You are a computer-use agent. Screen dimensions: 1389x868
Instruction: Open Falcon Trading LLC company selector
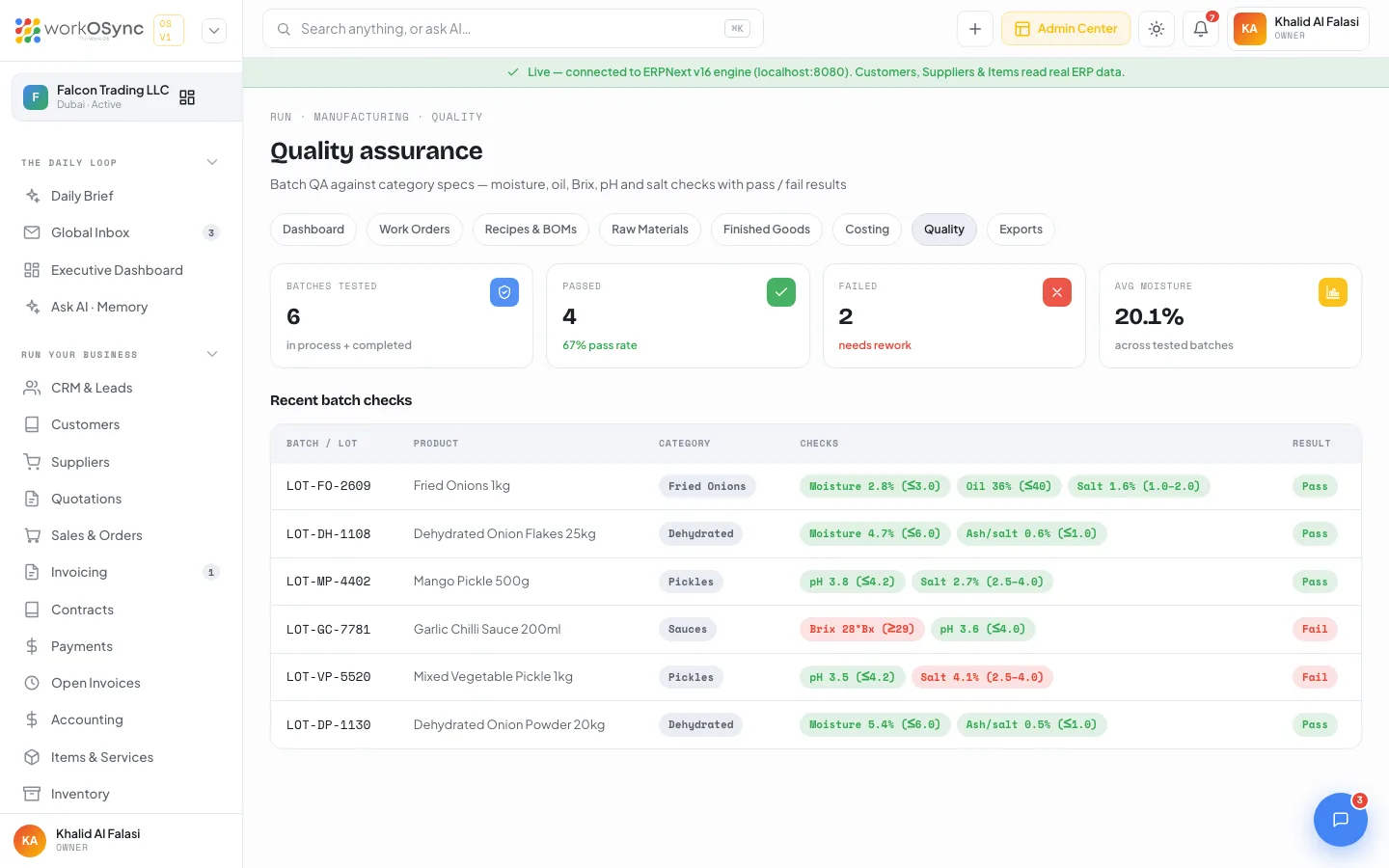click(x=126, y=97)
